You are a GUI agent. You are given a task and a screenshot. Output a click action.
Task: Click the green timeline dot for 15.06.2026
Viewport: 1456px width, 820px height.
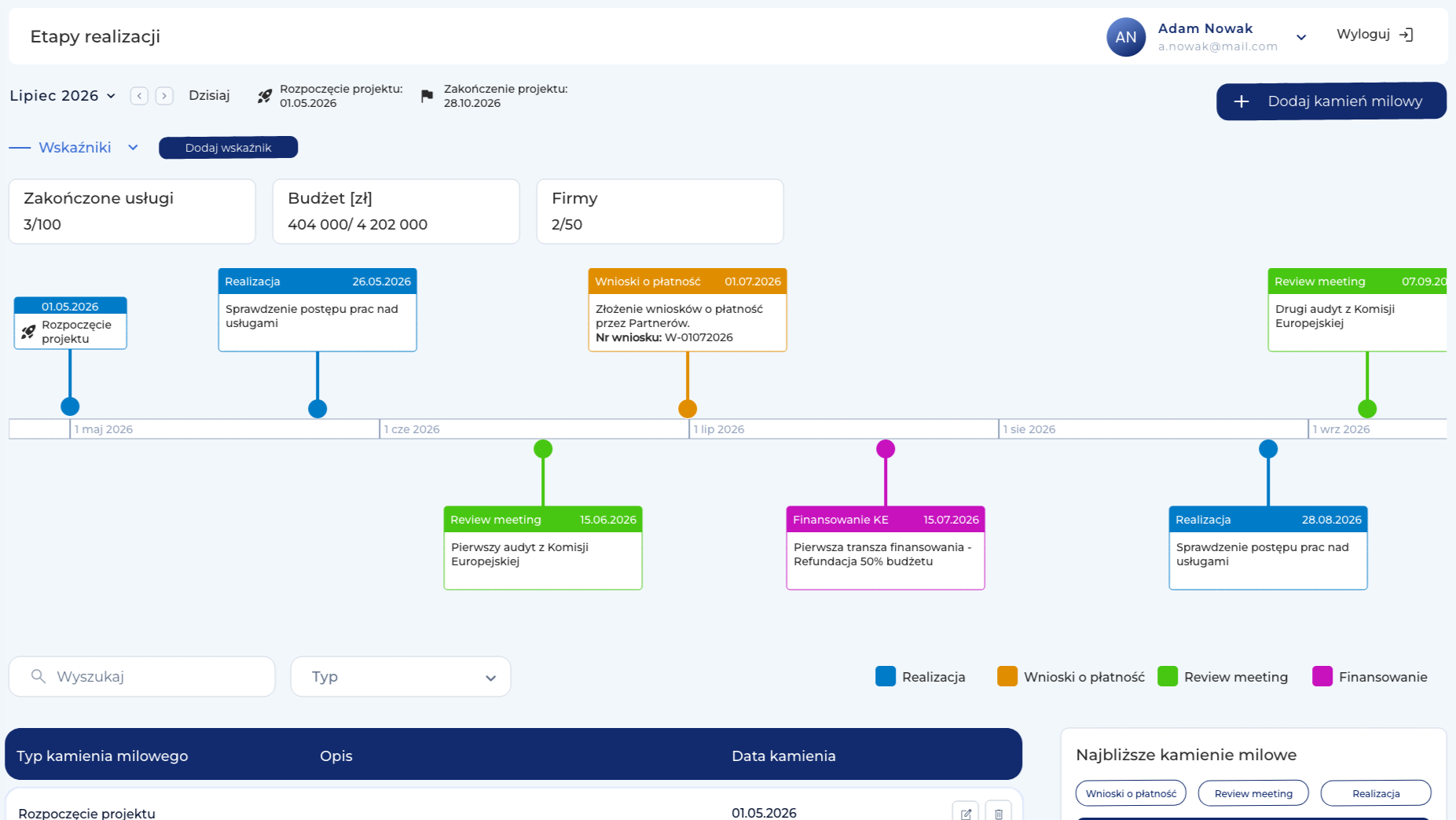543,449
